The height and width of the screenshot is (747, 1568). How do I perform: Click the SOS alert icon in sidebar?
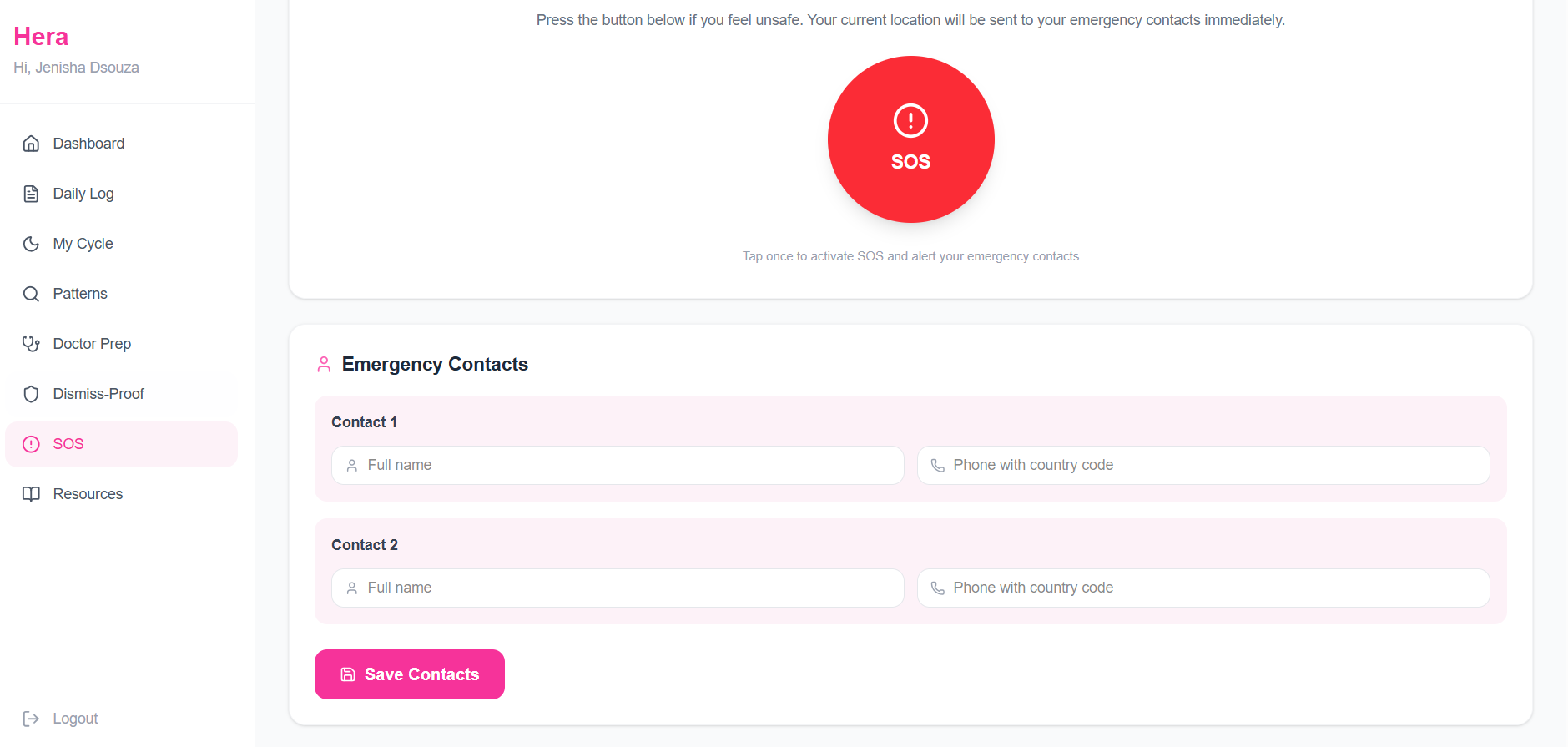pyautogui.click(x=31, y=444)
